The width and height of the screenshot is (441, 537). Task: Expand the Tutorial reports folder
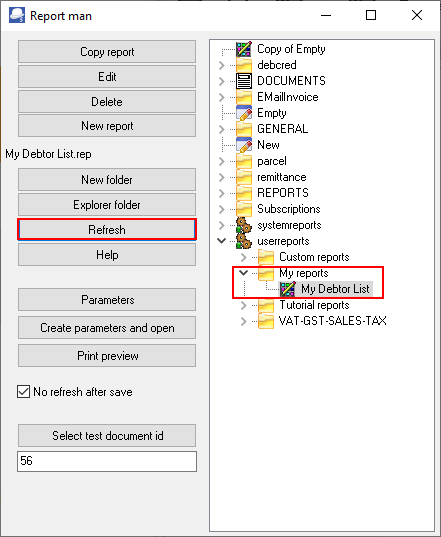(x=243, y=305)
